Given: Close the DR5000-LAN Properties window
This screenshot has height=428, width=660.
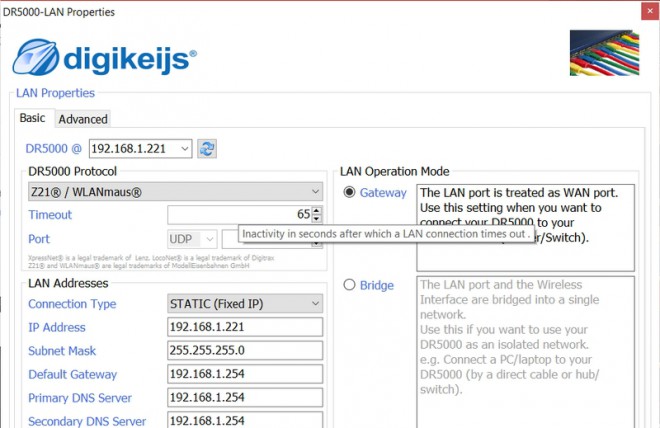Looking at the screenshot, I should 650,11.
